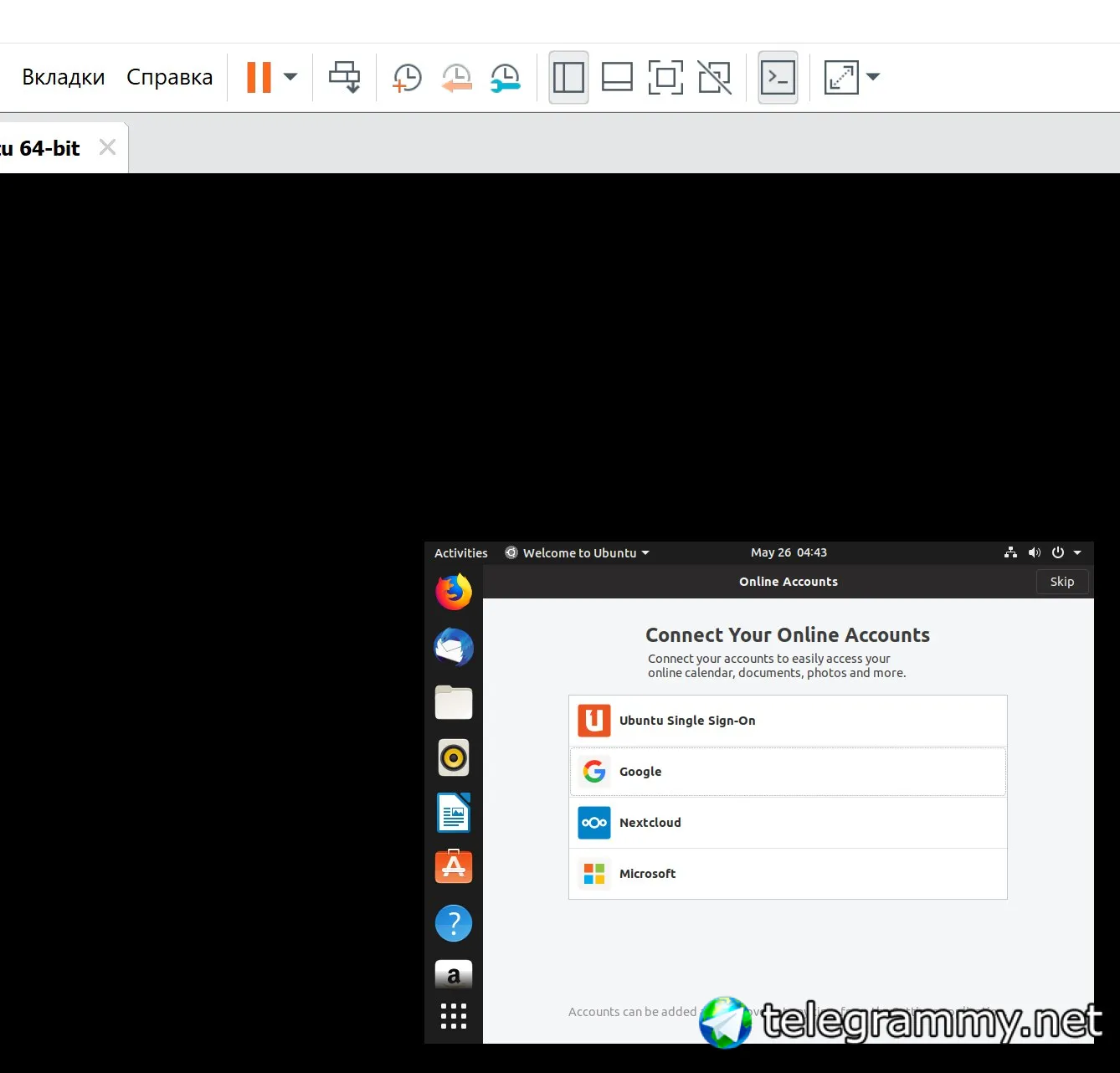Viewport: 1120px width, 1073px height.
Task: Send Ctrl+Alt+Del to the virtual machine
Action: pos(344,77)
